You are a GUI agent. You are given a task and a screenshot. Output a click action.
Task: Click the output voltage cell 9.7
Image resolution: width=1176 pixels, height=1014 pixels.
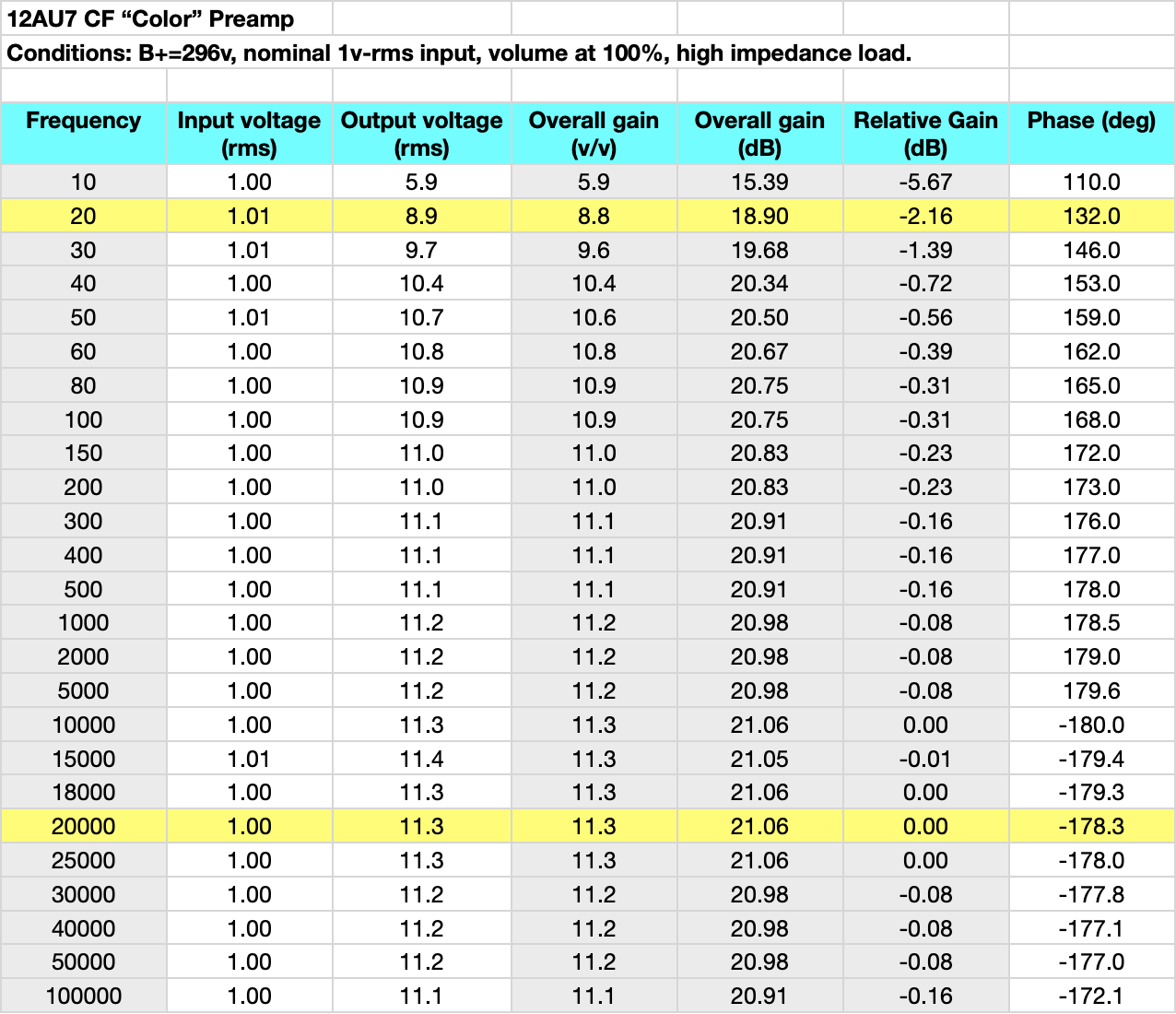coord(421,250)
